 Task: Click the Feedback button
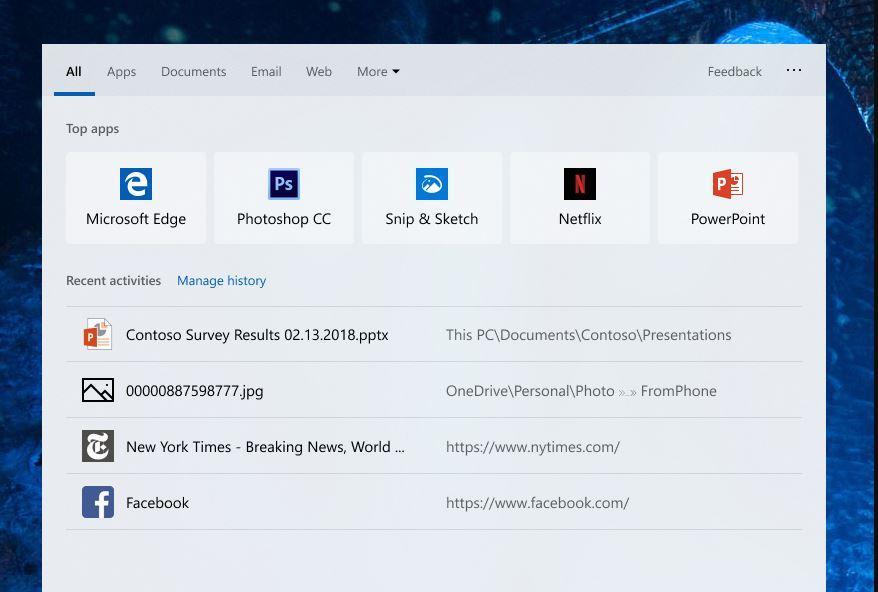click(x=734, y=72)
